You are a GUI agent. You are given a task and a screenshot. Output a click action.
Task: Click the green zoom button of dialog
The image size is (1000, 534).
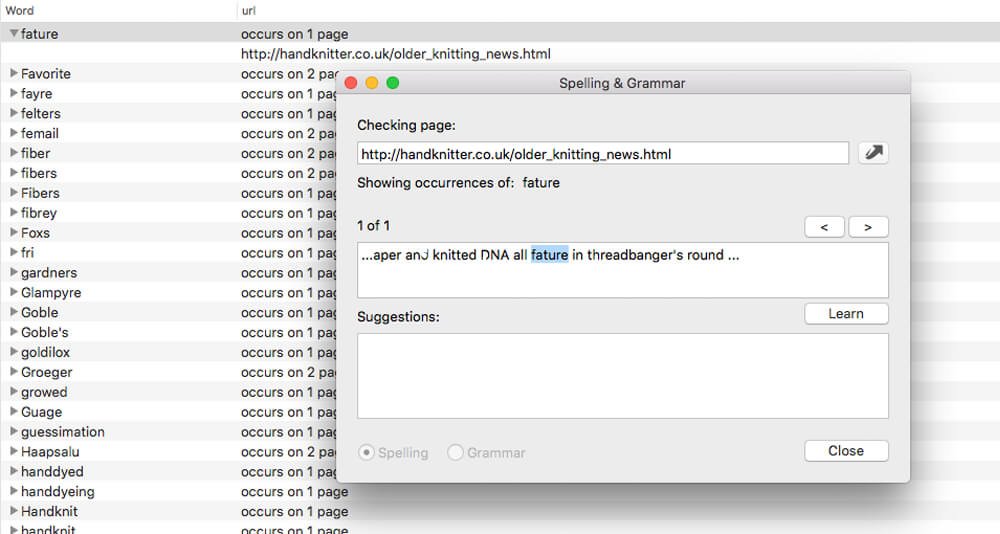[x=393, y=83]
